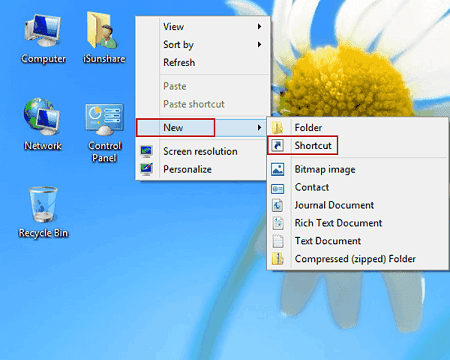Viewport: 450px width, 360px height.
Task: Click the Rich Text Document icon
Action: tap(278, 223)
